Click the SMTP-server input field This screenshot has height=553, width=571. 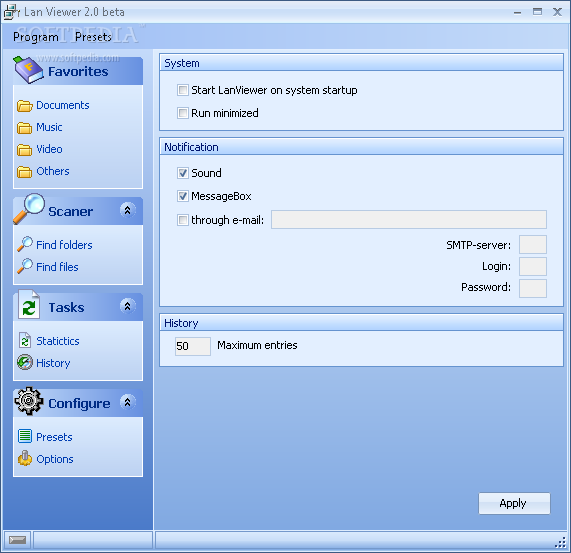[x=533, y=244]
